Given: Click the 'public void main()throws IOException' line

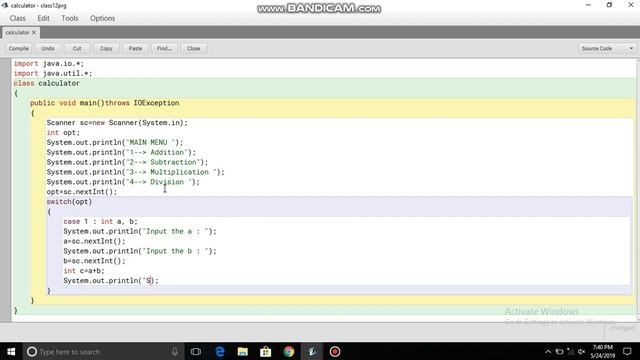Looking at the screenshot, I should click(x=104, y=103).
